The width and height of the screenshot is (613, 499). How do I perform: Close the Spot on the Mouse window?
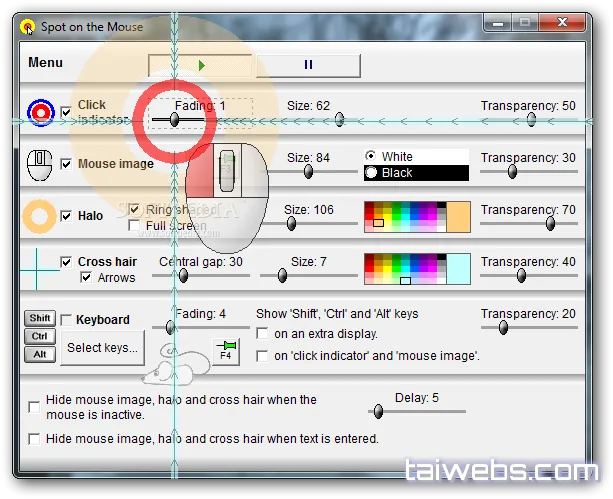tap(562, 22)
